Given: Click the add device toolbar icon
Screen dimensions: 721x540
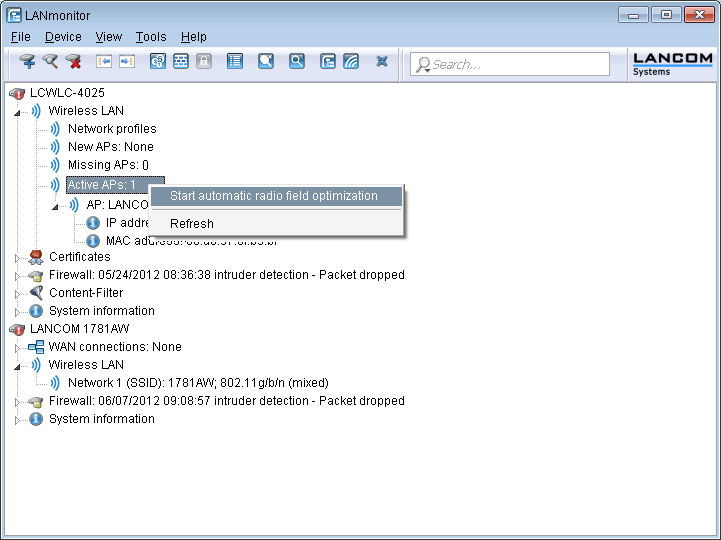Looking at the screenshot, I should pyautogui.click(x=28, y=62).
